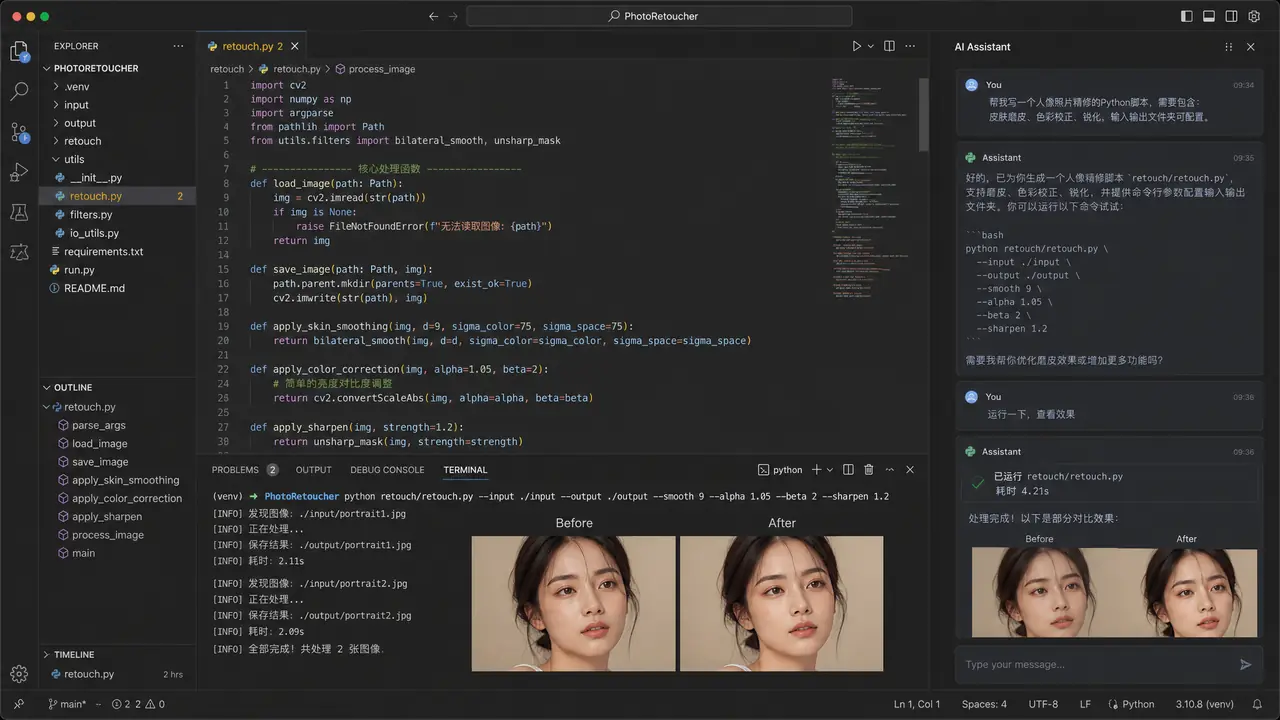Viewport: 1280px width, 720px height.
Task: Close the terminal panel
Action: pyautogui.click(x=910, y=470)
